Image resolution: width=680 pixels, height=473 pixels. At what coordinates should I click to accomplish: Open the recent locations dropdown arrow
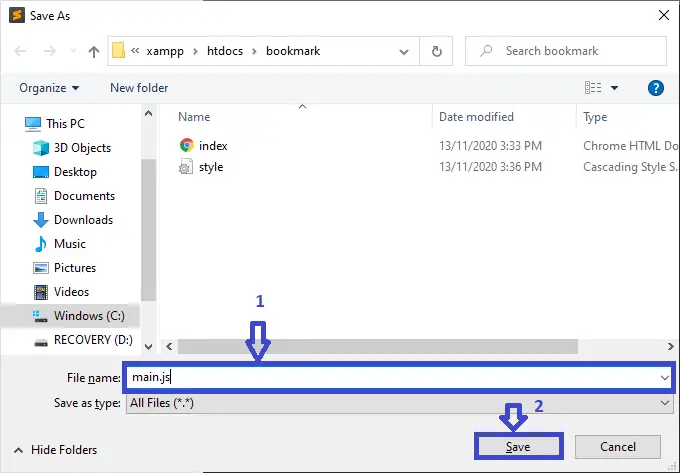pyautogui.click(x=73, y=51)
